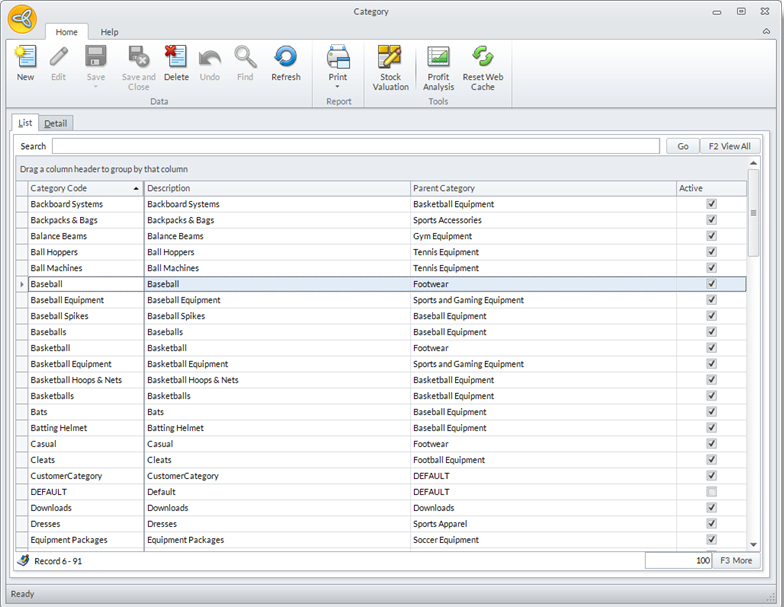Toggle Active checkbox for Downloads row

712,508
